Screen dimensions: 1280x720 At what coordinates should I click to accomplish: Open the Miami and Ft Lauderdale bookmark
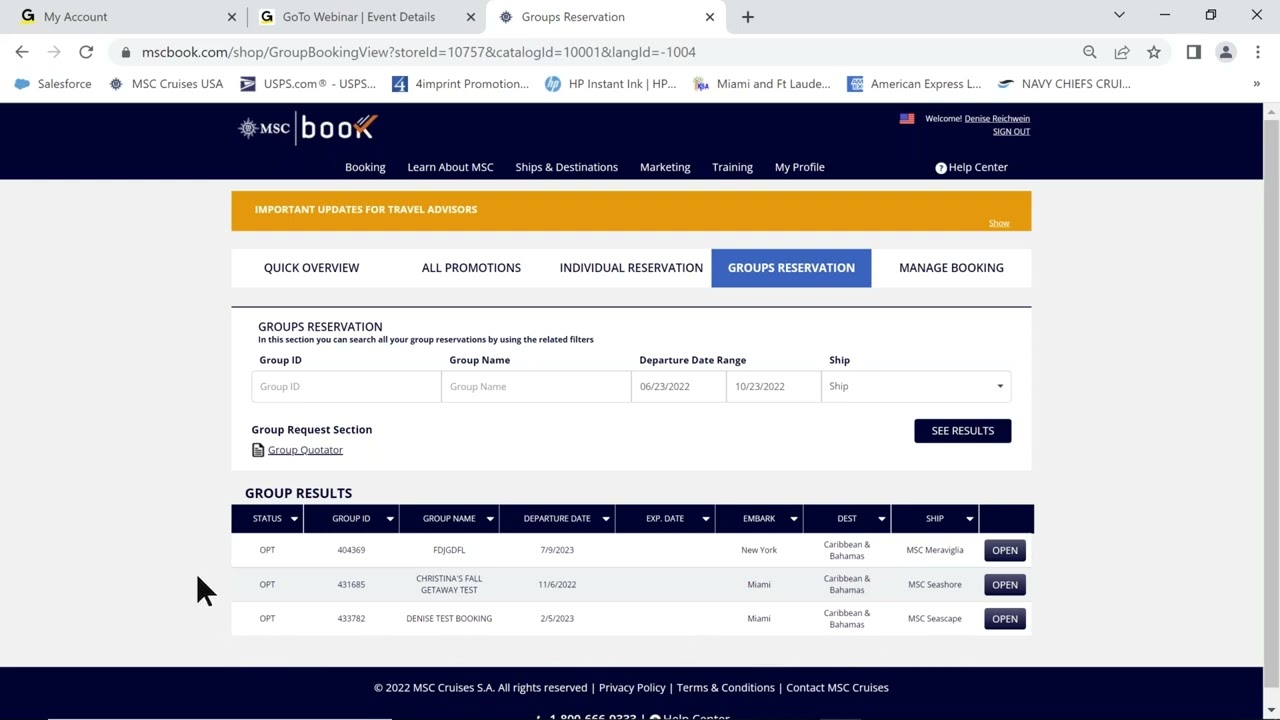click(x=762, y=84)
